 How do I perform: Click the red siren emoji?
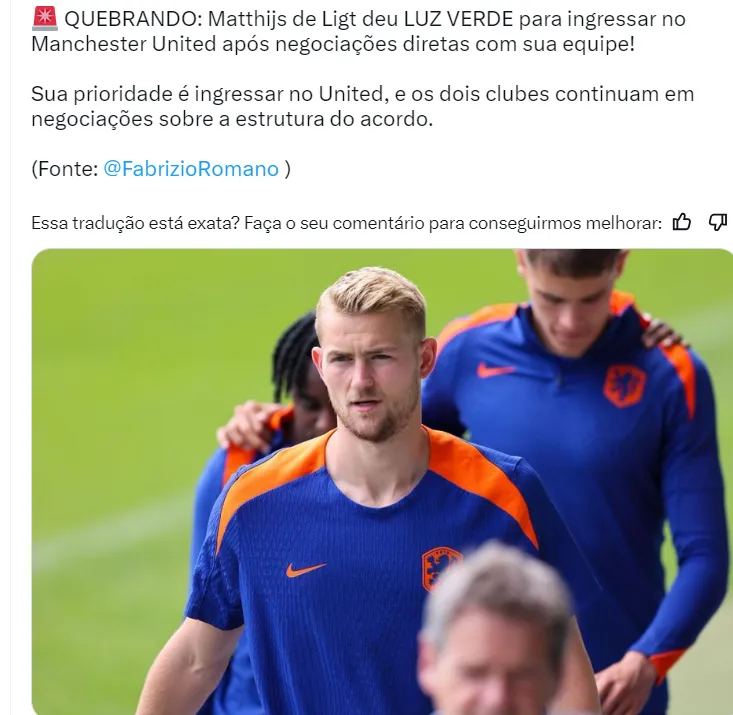[45, 19]
